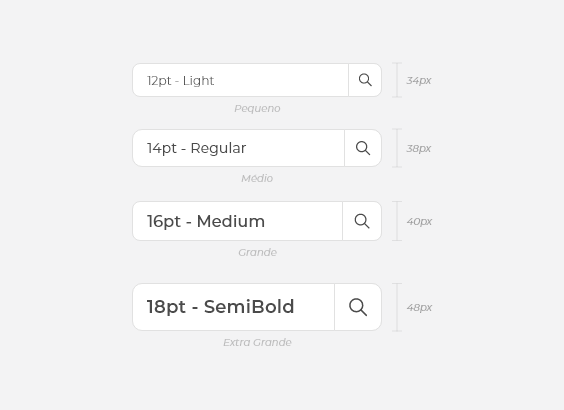564x410 pixels.
Task: Select the Extra Grande size caption
Action: coord(257,342)
